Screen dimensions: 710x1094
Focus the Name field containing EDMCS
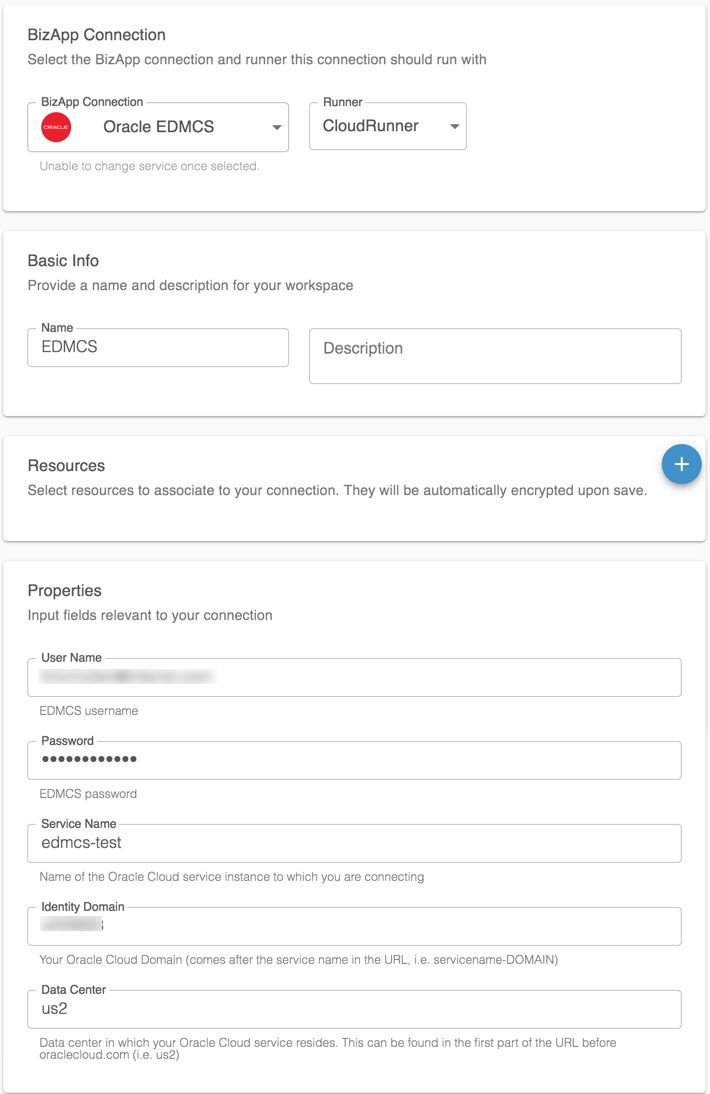(158, 348)
